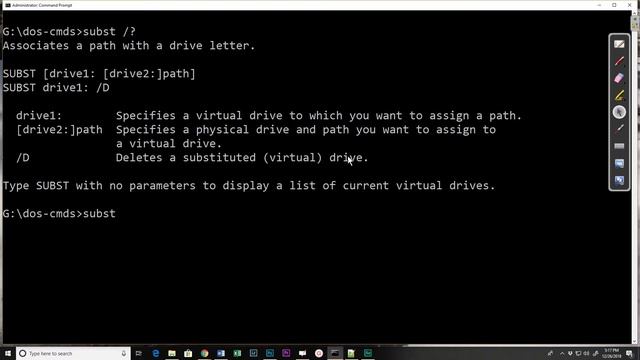
Task: Open Microsoft Excel from the taskbar
Action: 237,353
